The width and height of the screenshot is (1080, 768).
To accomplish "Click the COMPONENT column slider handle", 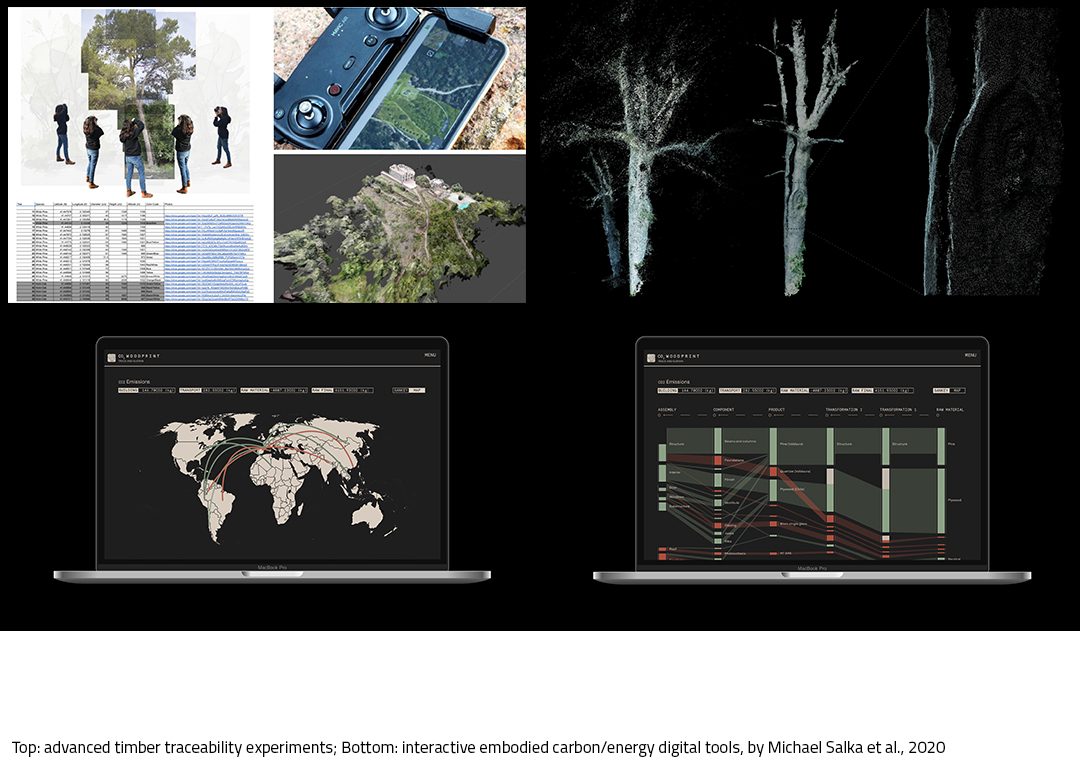I will [x=716, y=415].
